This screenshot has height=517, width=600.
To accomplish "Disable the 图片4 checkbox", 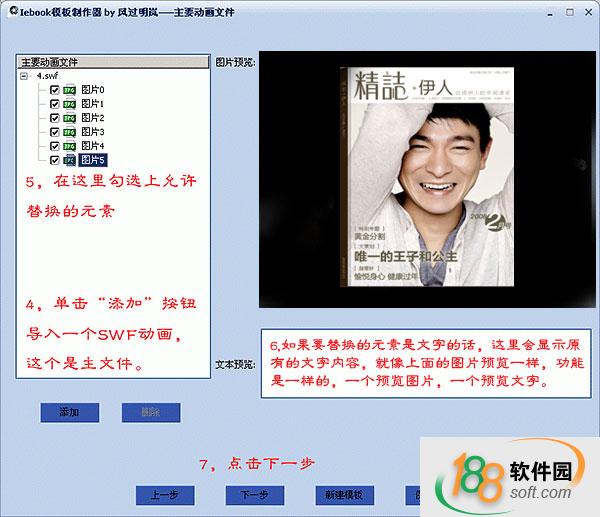I will (x=54, y=146).
